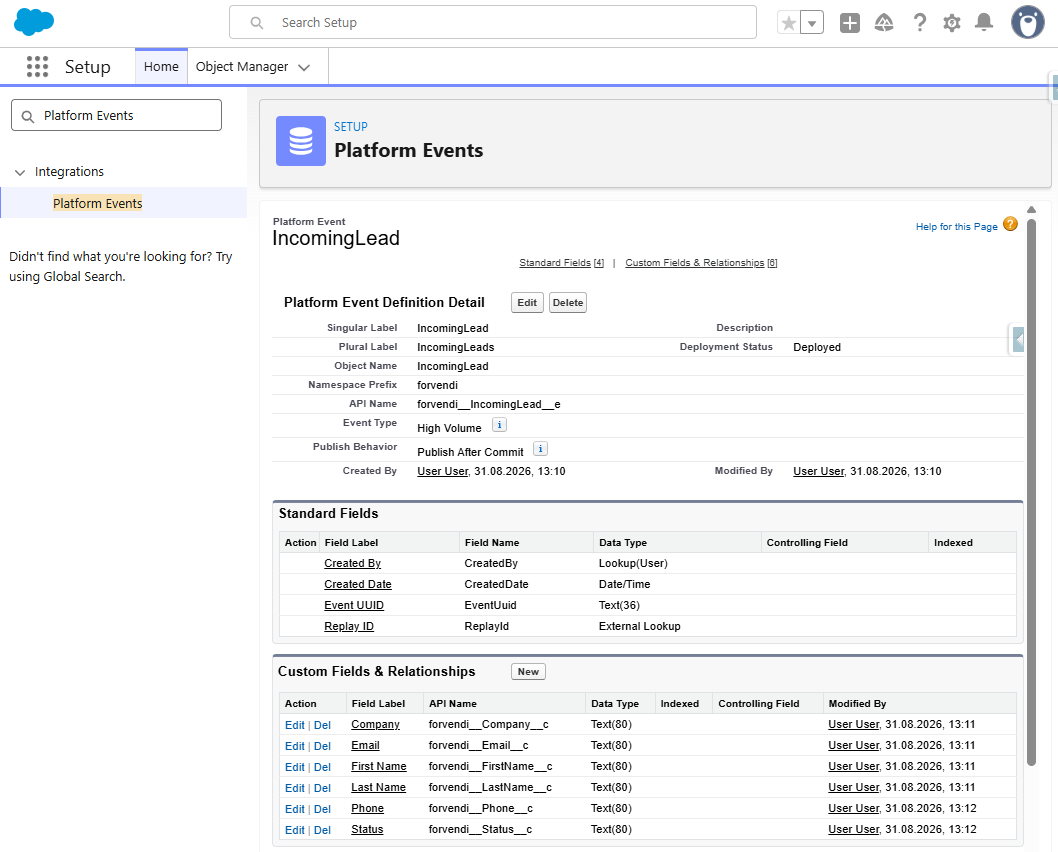
Task: Click the Quick Find magnifier icon
Action: (28, 117)
